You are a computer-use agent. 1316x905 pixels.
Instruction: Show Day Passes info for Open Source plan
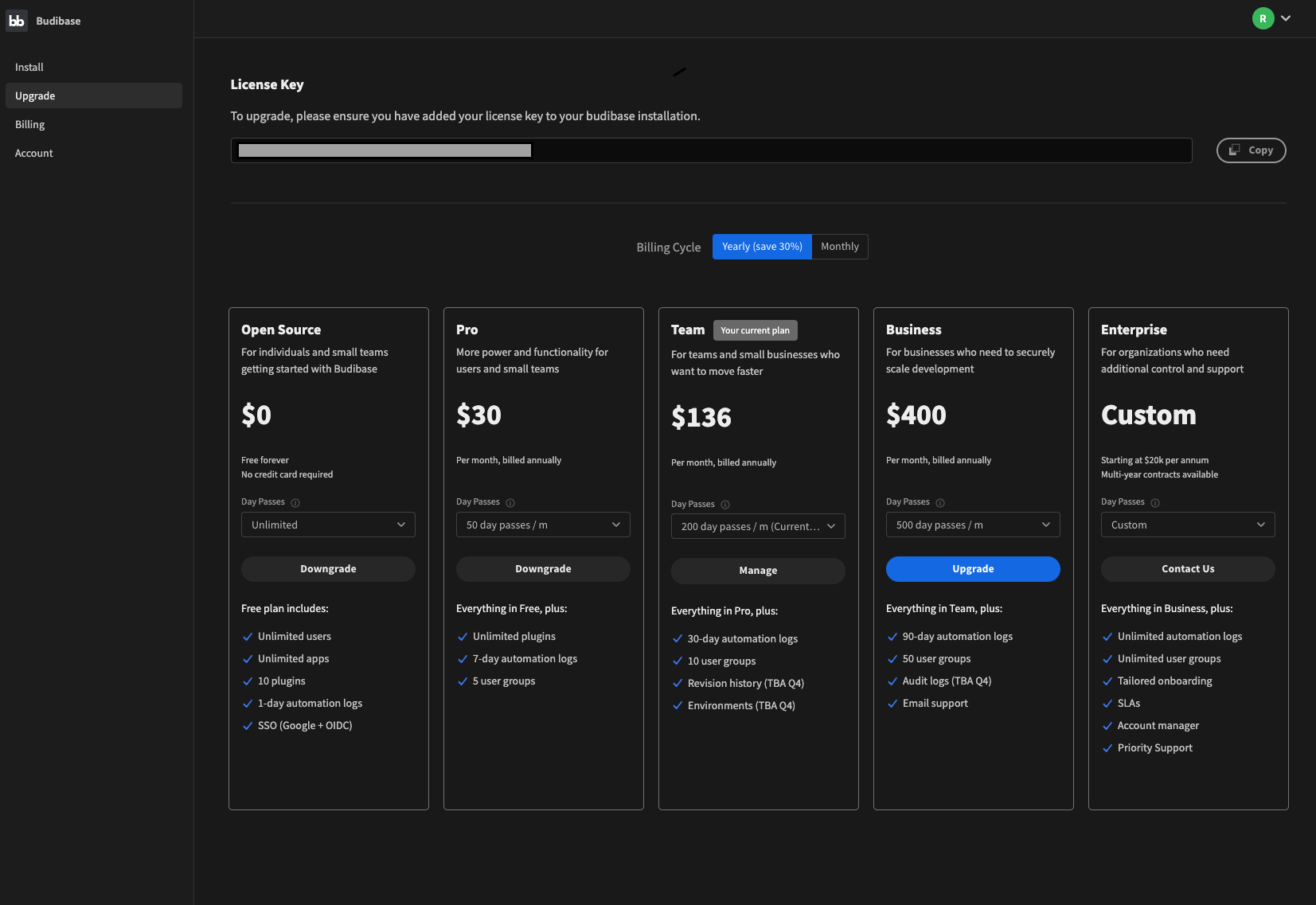(x=295, y=503)
